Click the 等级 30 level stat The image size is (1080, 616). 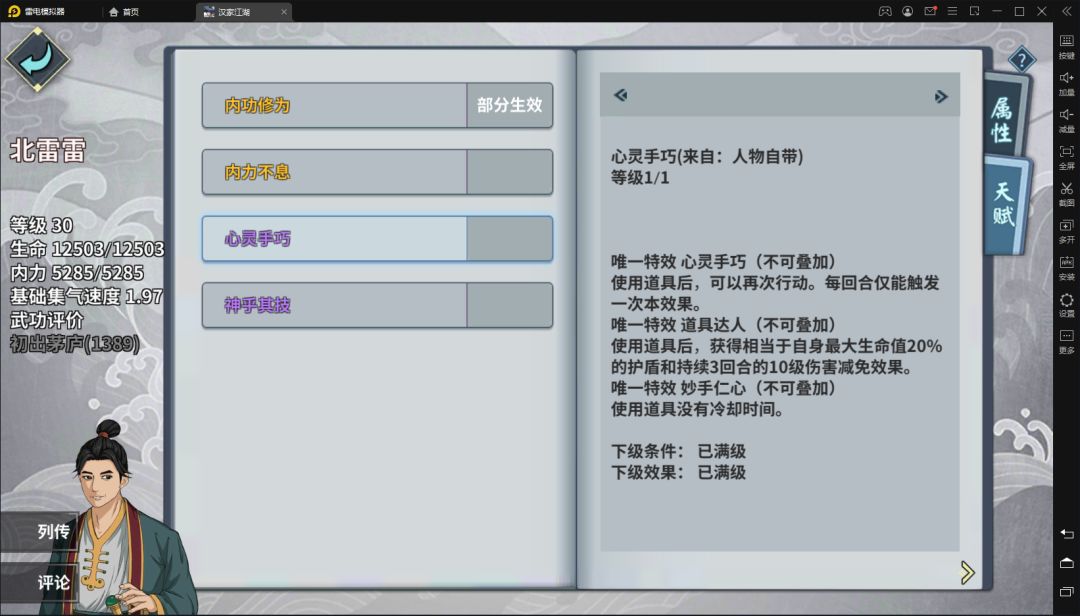41,225
